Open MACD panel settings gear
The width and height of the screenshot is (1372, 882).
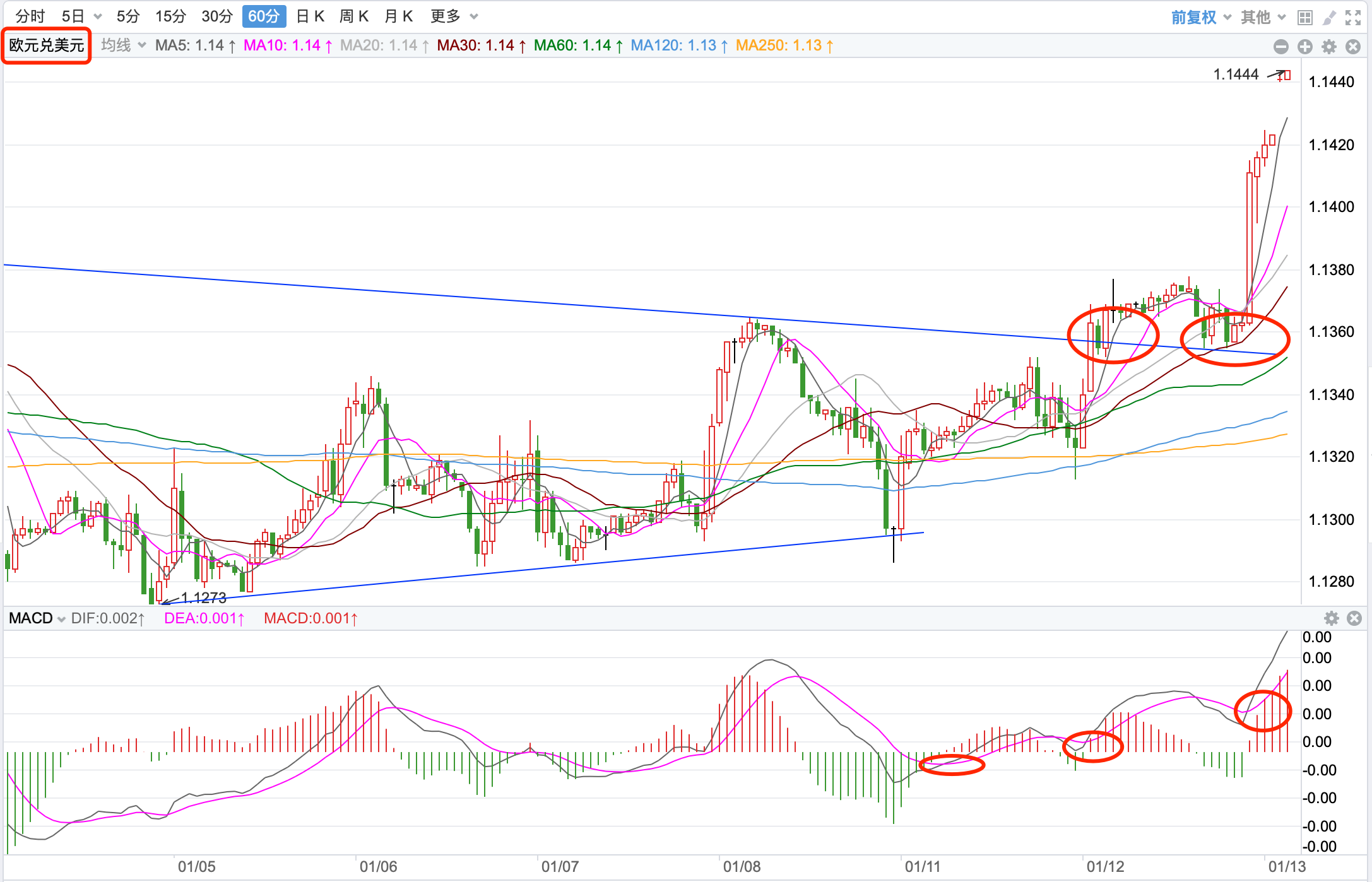pyautogui.click(x=1332, y=618)
